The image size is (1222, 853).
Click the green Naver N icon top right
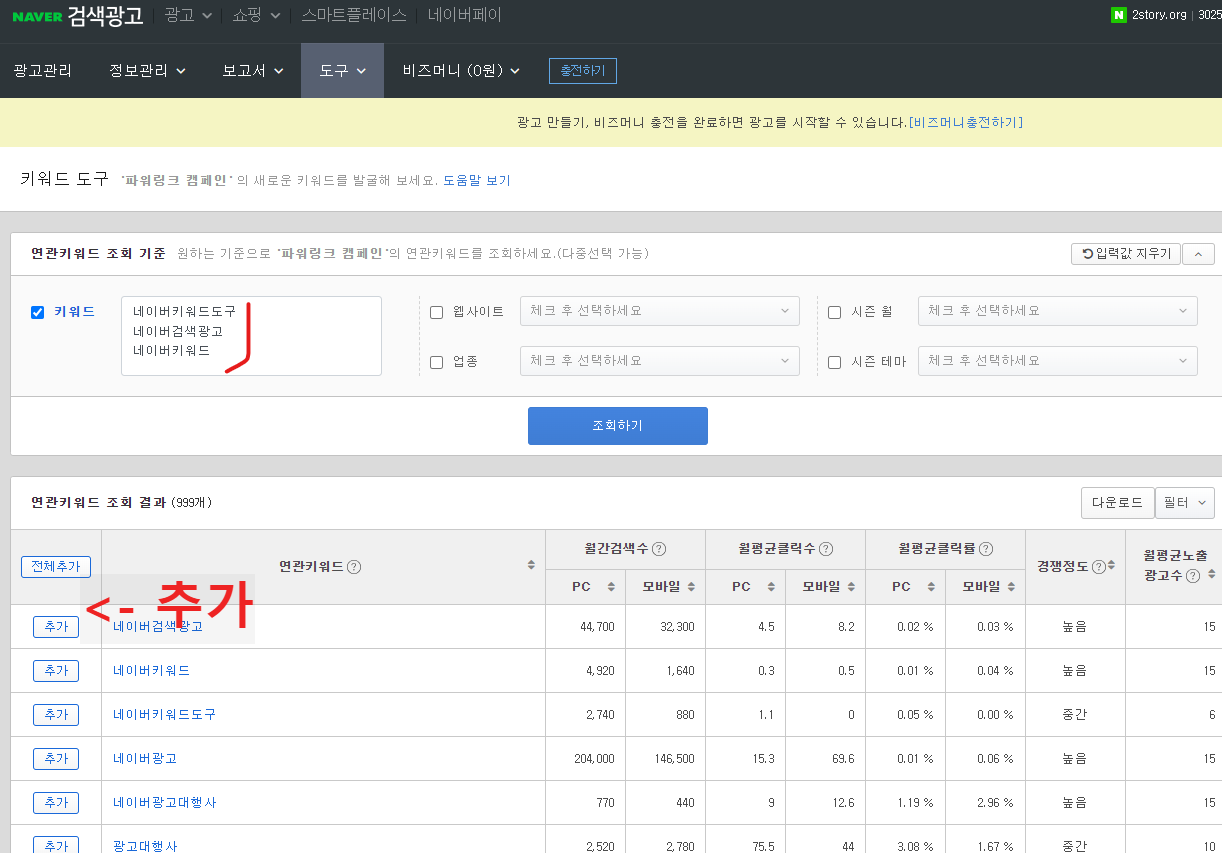coord(1117,15)
